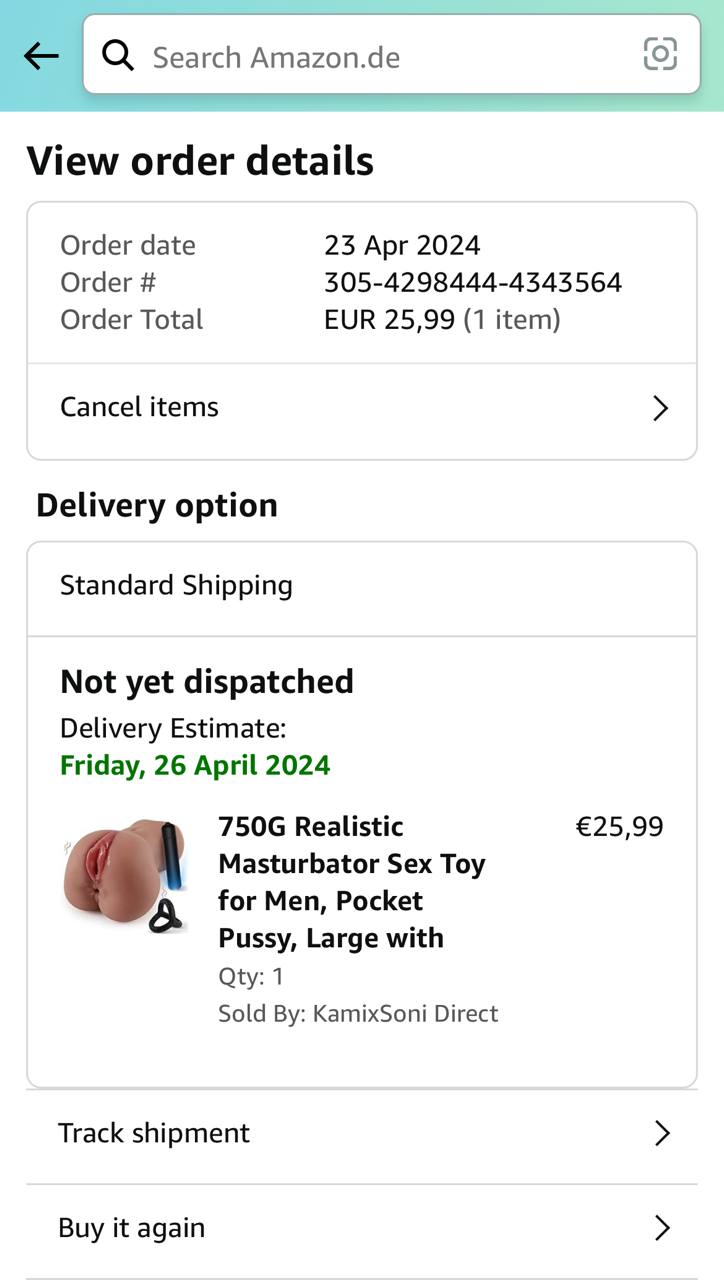724x1280 pixels.
Task: Click the order number 305-4298444-4343564
Action: click(473, 282)
